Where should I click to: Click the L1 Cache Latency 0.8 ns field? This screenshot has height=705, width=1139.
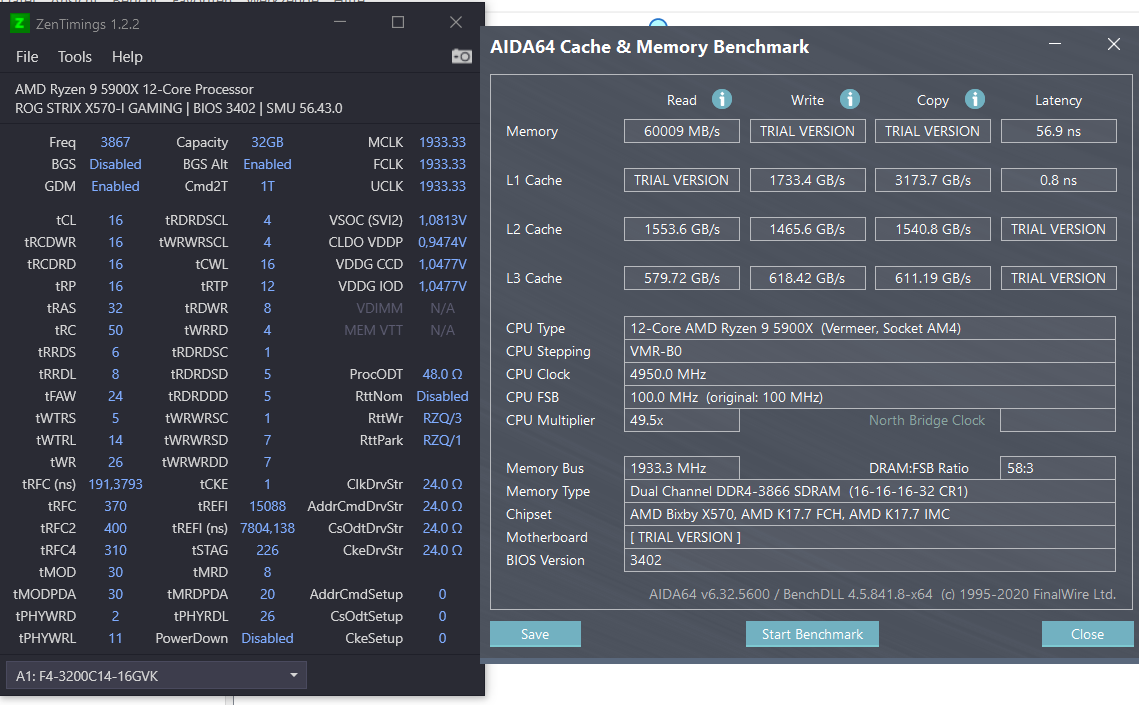pos(1058,180)
